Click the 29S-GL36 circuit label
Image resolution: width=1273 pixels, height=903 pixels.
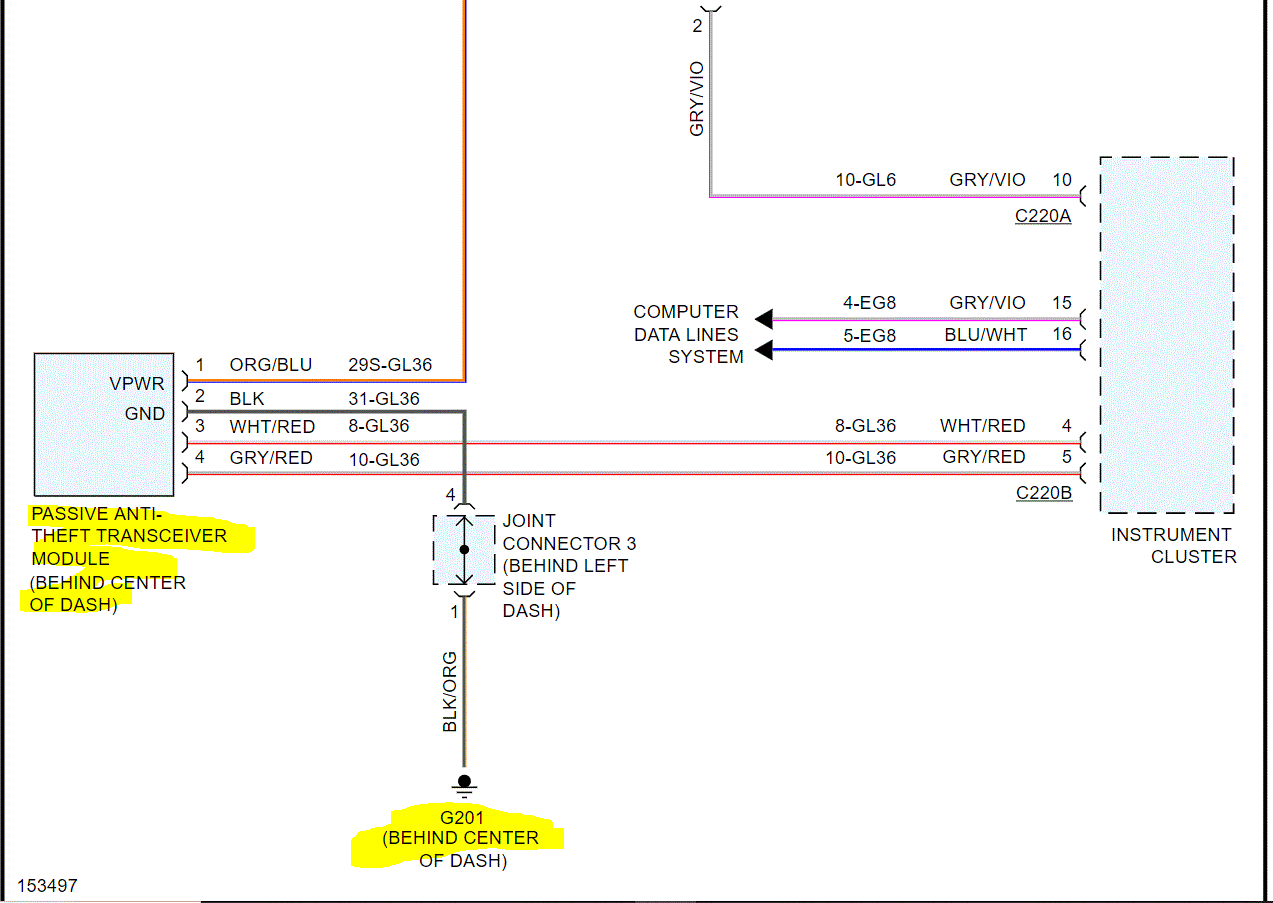pyautogui.click(x=390, y=365)
